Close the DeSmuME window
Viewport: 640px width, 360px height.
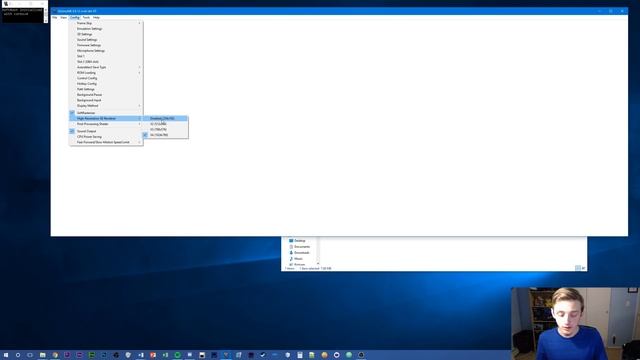[x=622, y=11]
